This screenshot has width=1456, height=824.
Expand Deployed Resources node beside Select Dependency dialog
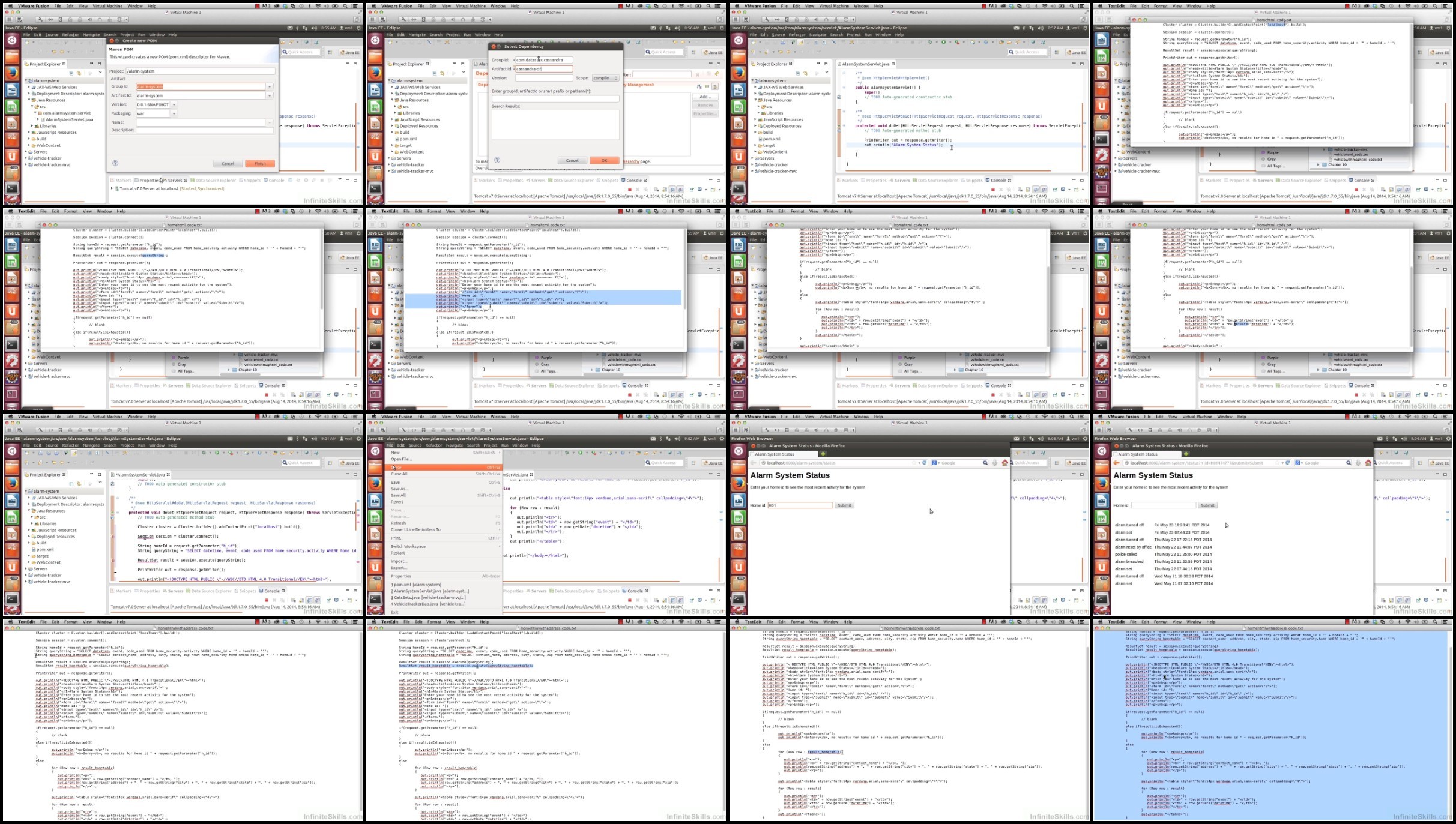[x=393, y=126]
